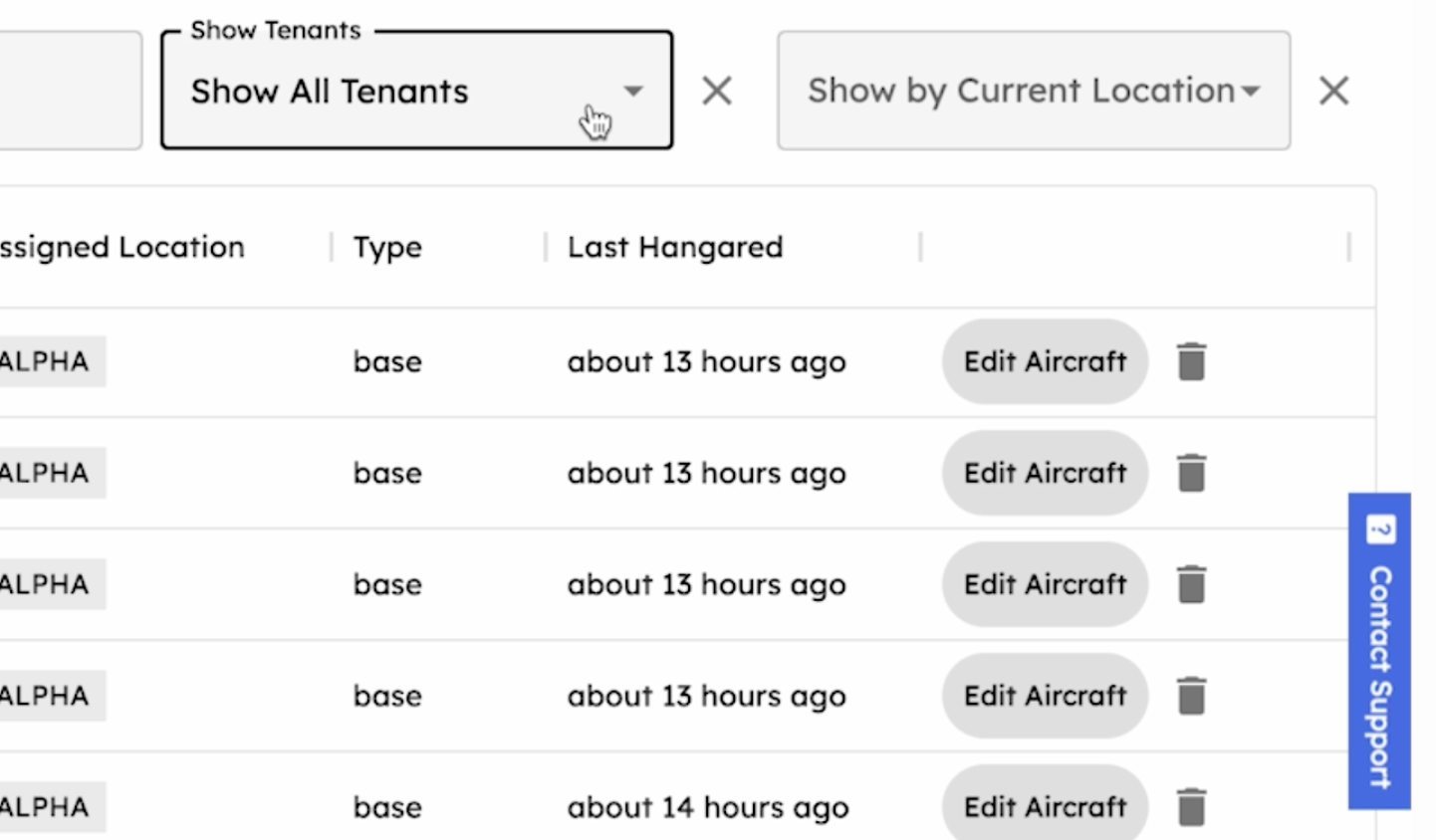
Task: Sort by the Type column header
Action: pos(387,247)
